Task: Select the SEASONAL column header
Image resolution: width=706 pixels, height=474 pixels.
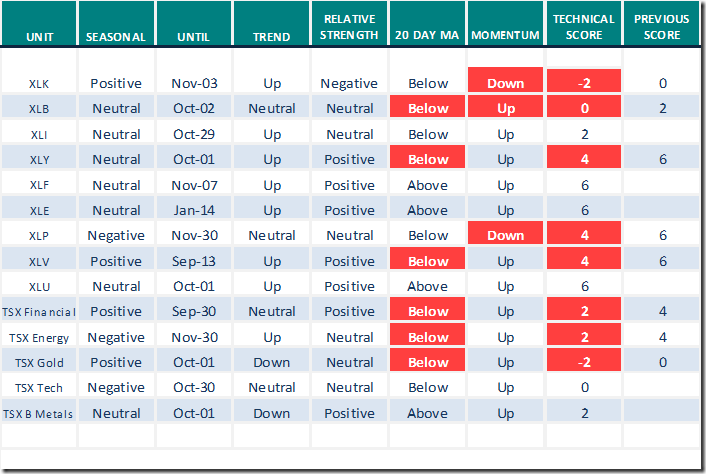Action: click(116, 37)
